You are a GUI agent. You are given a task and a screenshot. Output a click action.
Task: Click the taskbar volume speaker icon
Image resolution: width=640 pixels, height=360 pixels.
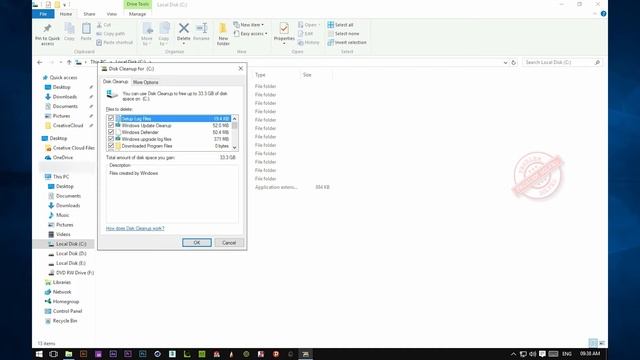point(533,354)
